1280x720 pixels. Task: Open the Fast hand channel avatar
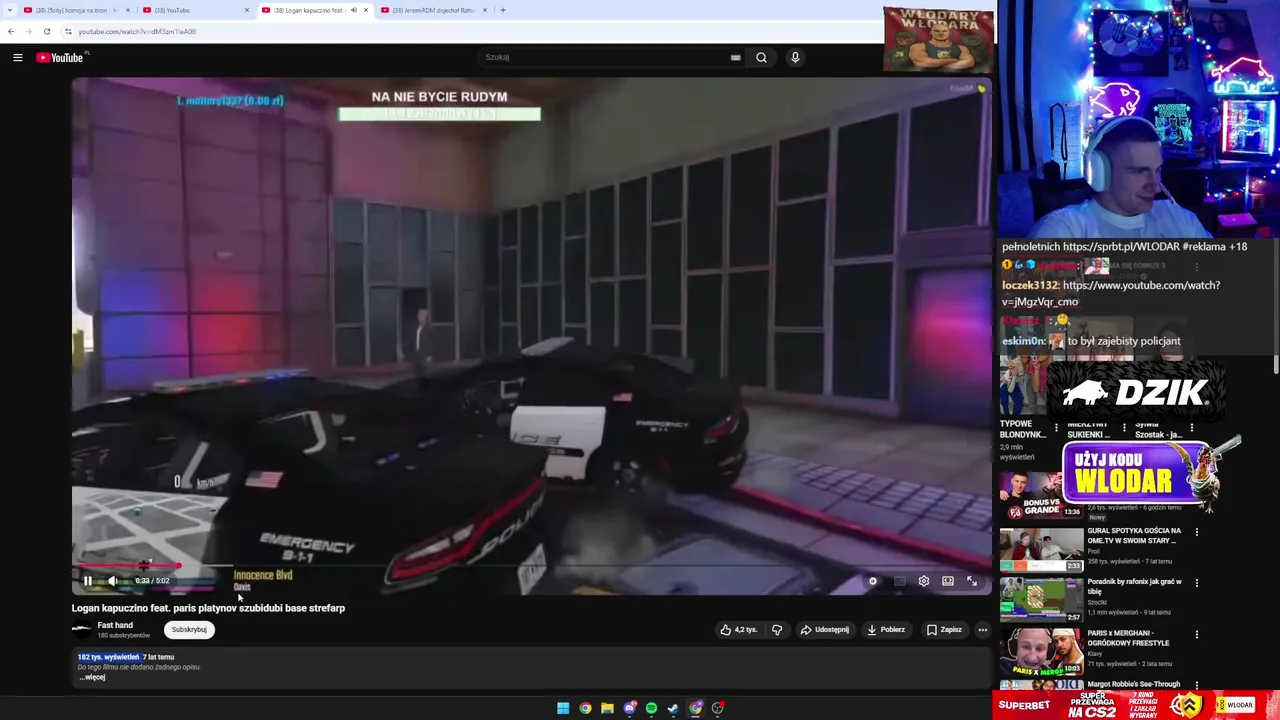pyautogui.click(x=81, y=630)
